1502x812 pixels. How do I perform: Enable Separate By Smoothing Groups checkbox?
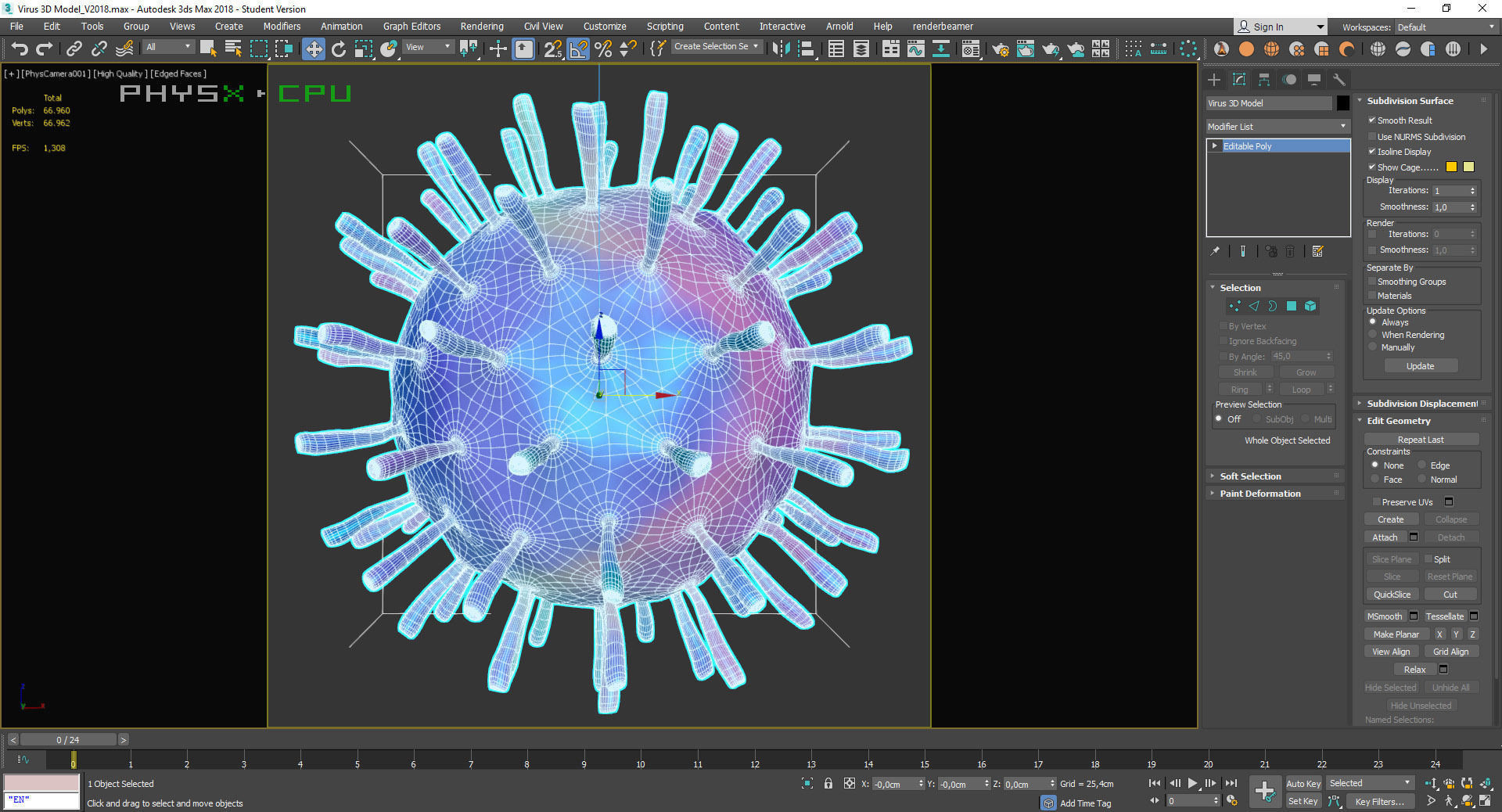[1372, 282]
